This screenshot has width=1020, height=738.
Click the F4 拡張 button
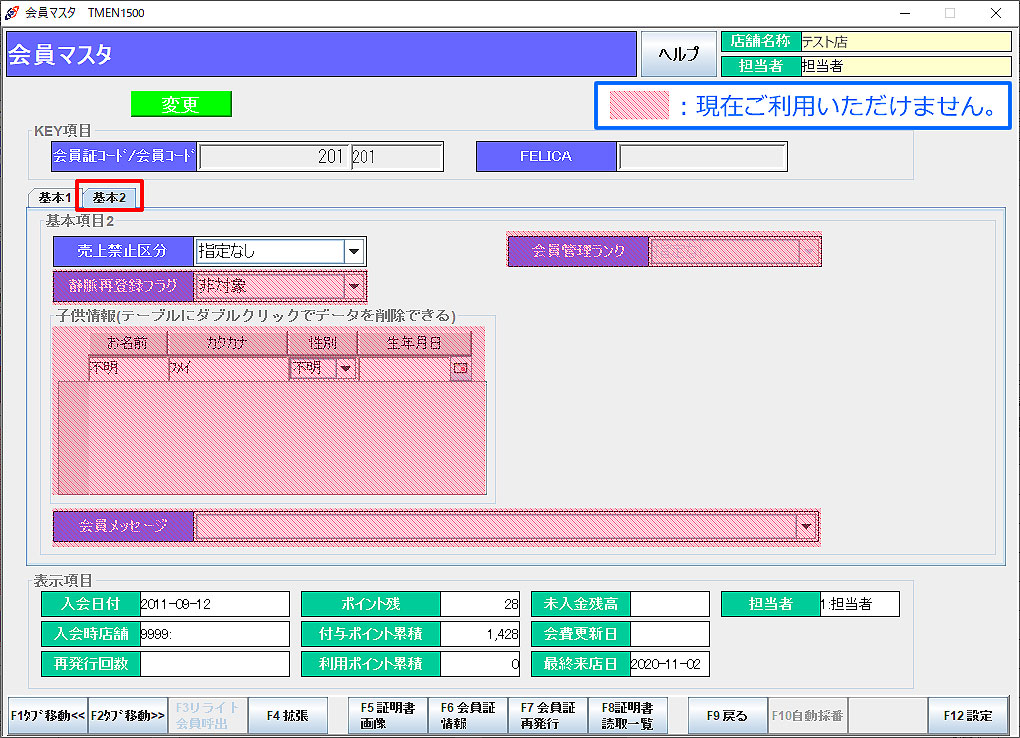coord(288,716)
